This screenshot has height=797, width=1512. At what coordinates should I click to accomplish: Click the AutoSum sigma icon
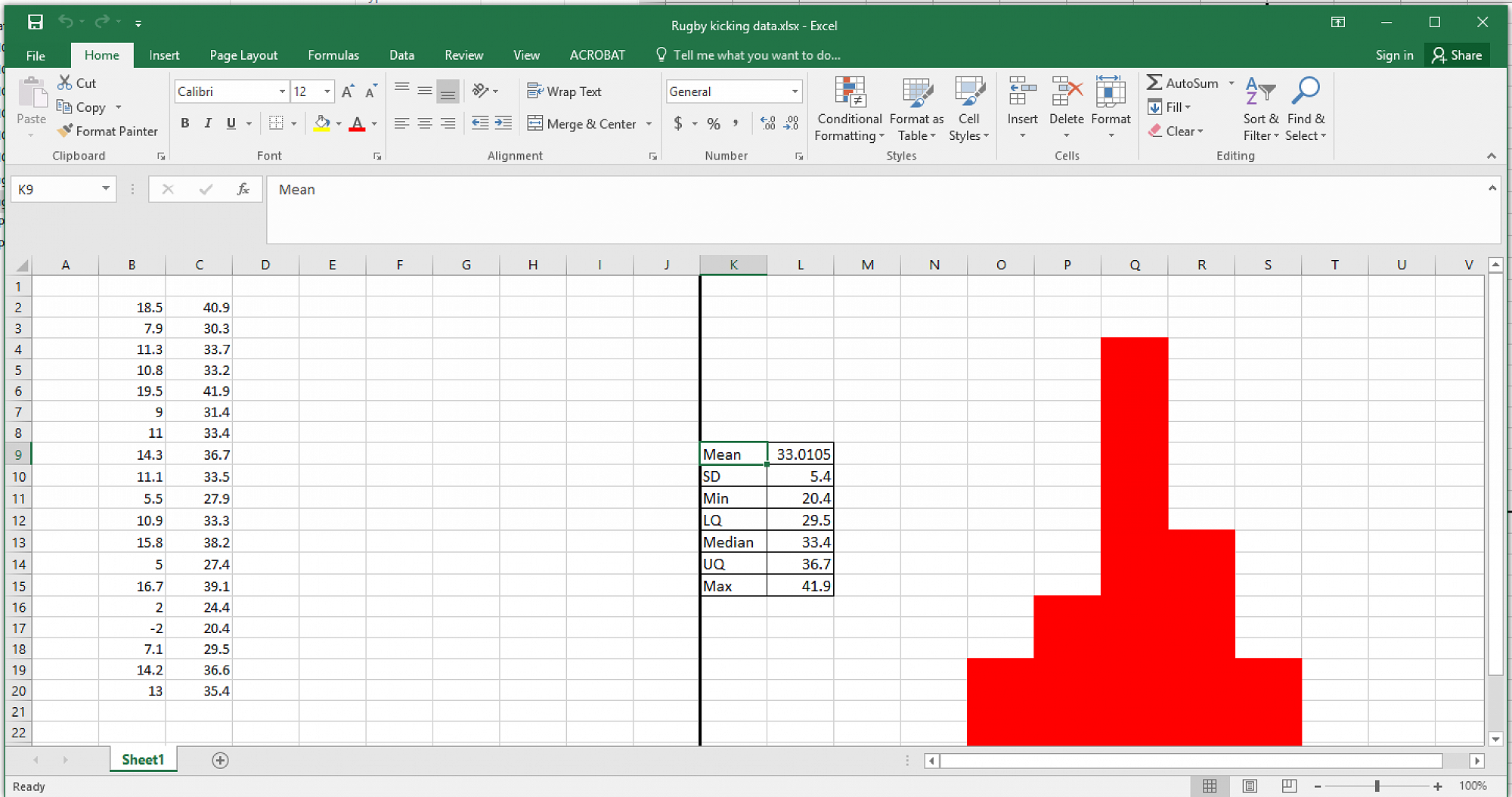[x=1154, y=82]
